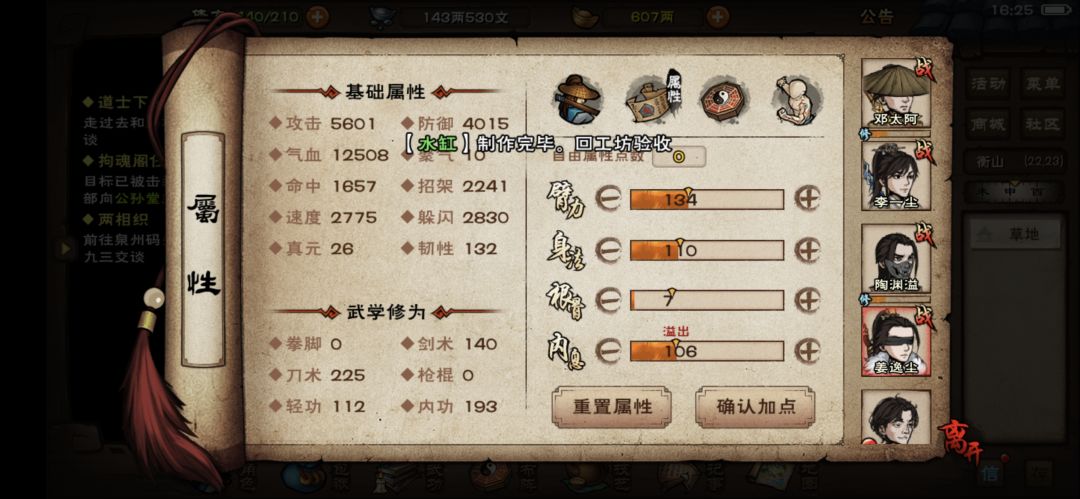The width and height of the screenshot is (1080, 499).
Task: Add silver with the plus icon beside 607两
Action: click(x=718, y=17)
